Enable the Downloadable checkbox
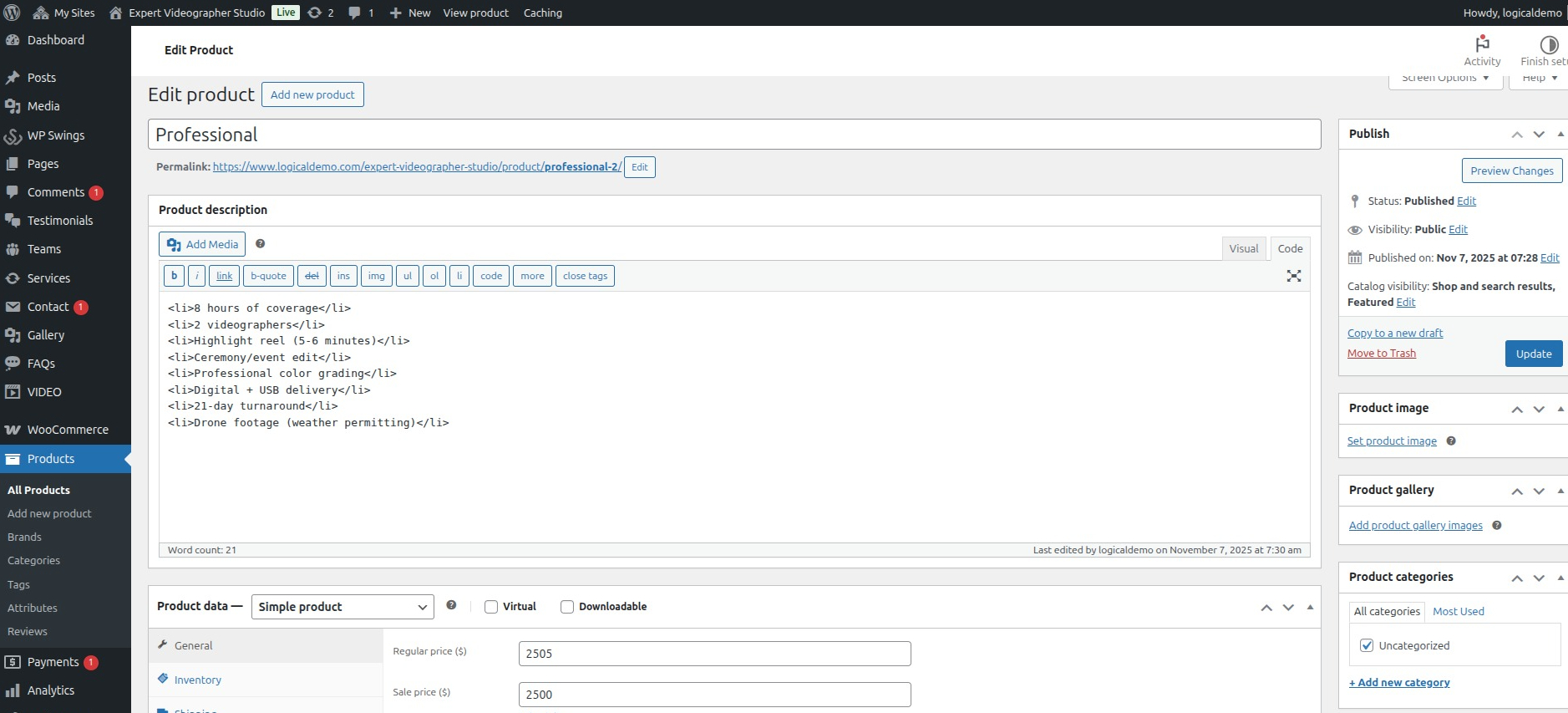The height and width of the screenshot is (713, 1568). (567, 607)
